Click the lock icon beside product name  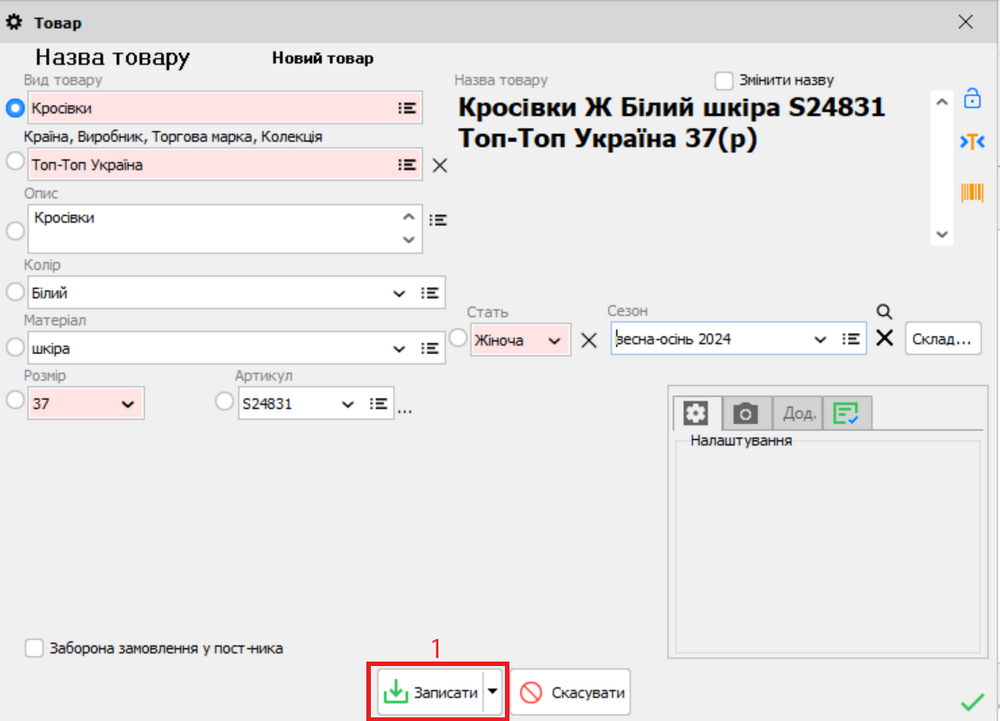tap(971, 98)
